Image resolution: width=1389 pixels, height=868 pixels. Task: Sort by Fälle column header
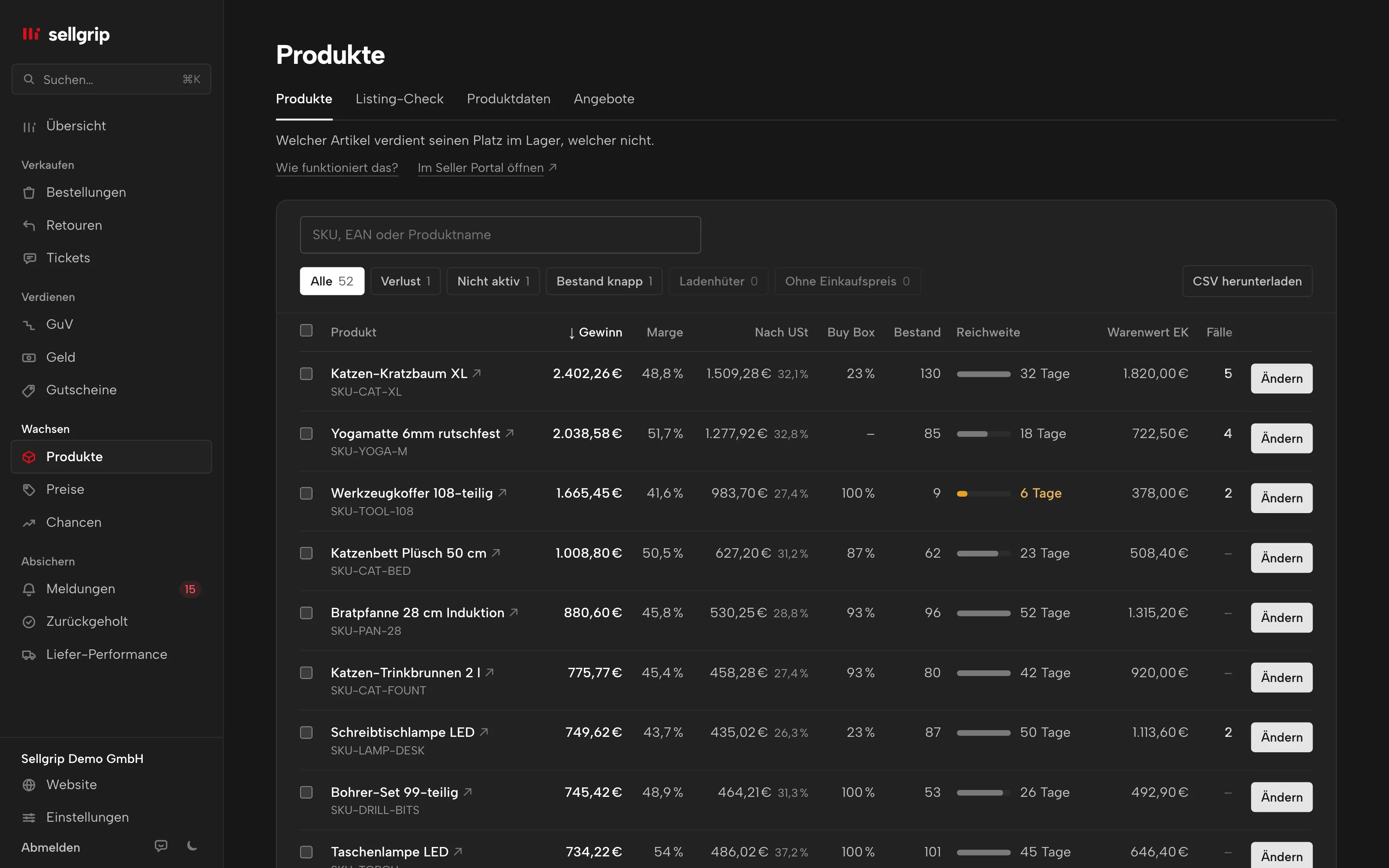tap(1219, 332)
